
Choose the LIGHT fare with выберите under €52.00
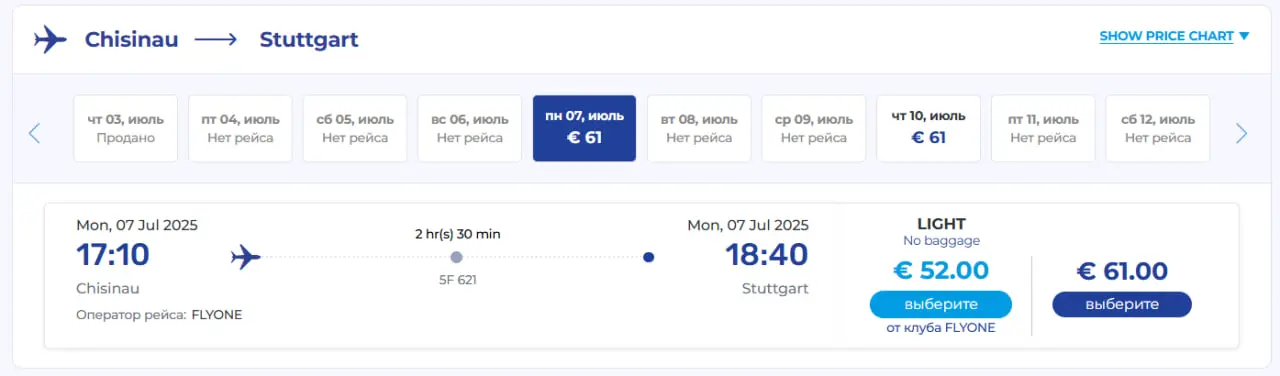coord(940,304)
